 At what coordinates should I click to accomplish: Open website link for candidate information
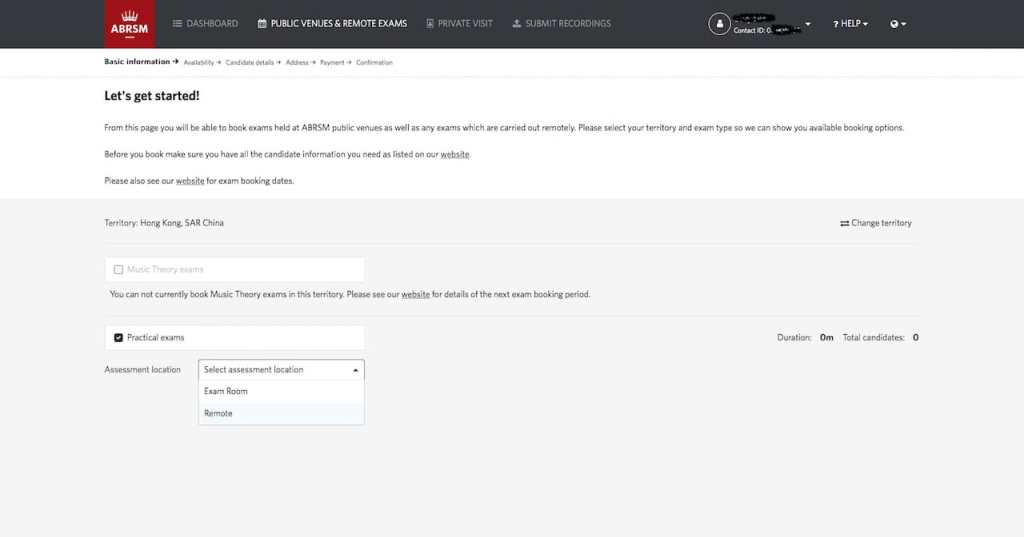455,154
